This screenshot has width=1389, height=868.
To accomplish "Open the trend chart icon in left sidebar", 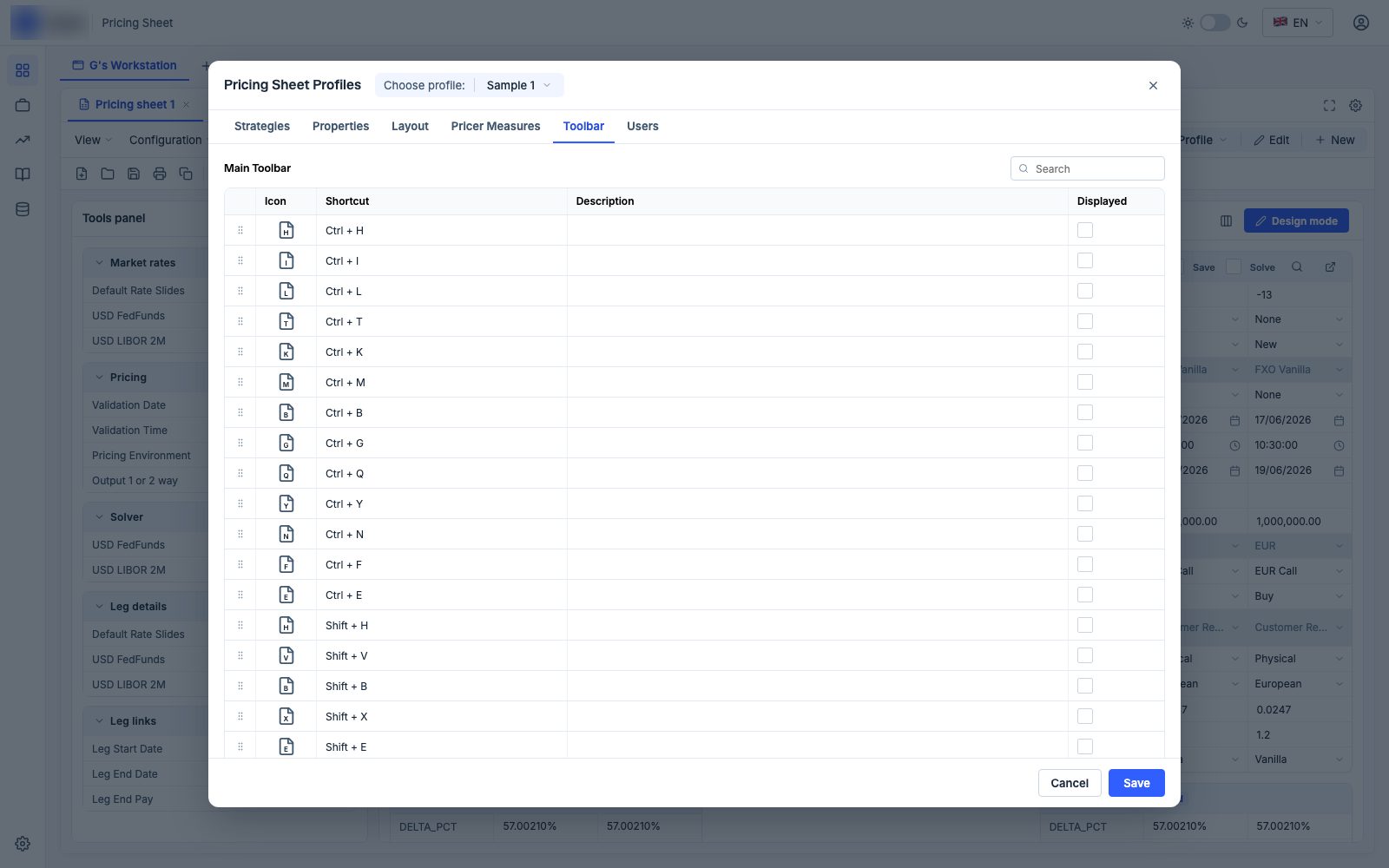I will coord(23,140).
